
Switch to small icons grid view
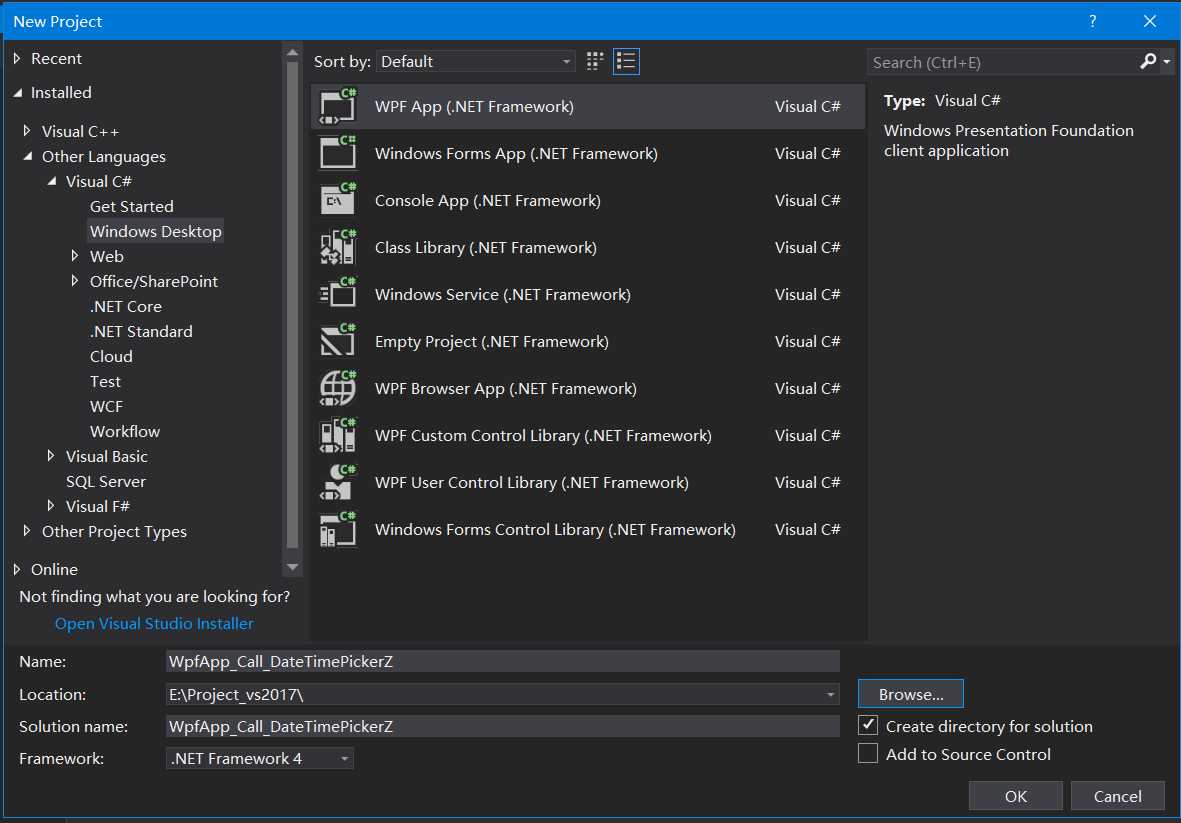click(x=595, y=61)
